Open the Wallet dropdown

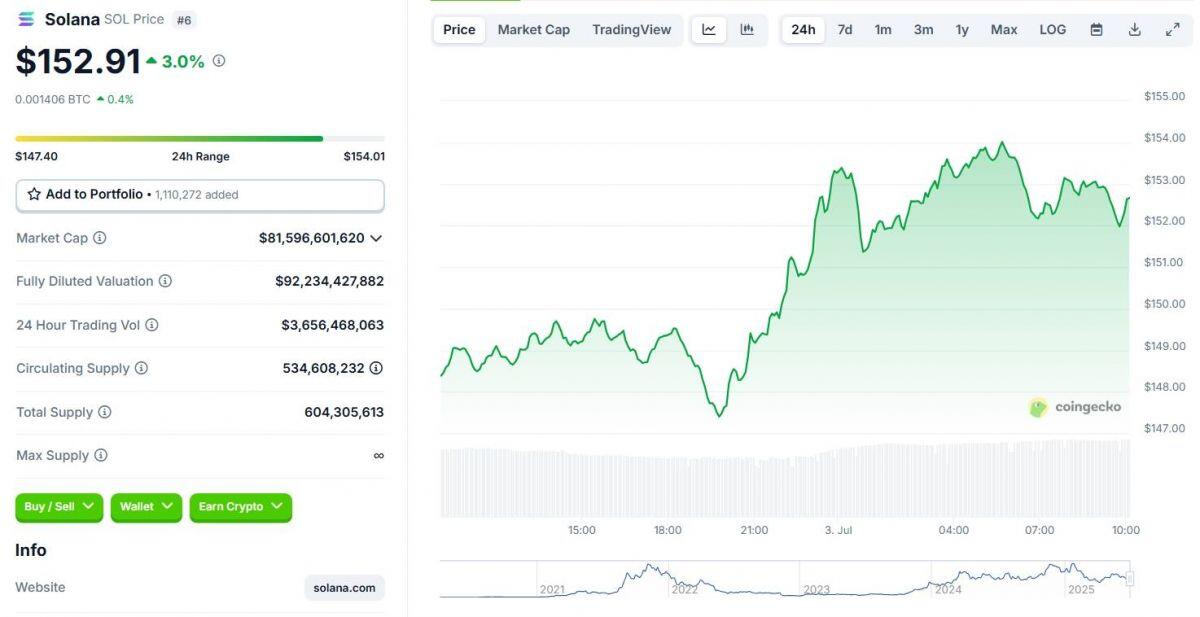click(x=145, y=507)
